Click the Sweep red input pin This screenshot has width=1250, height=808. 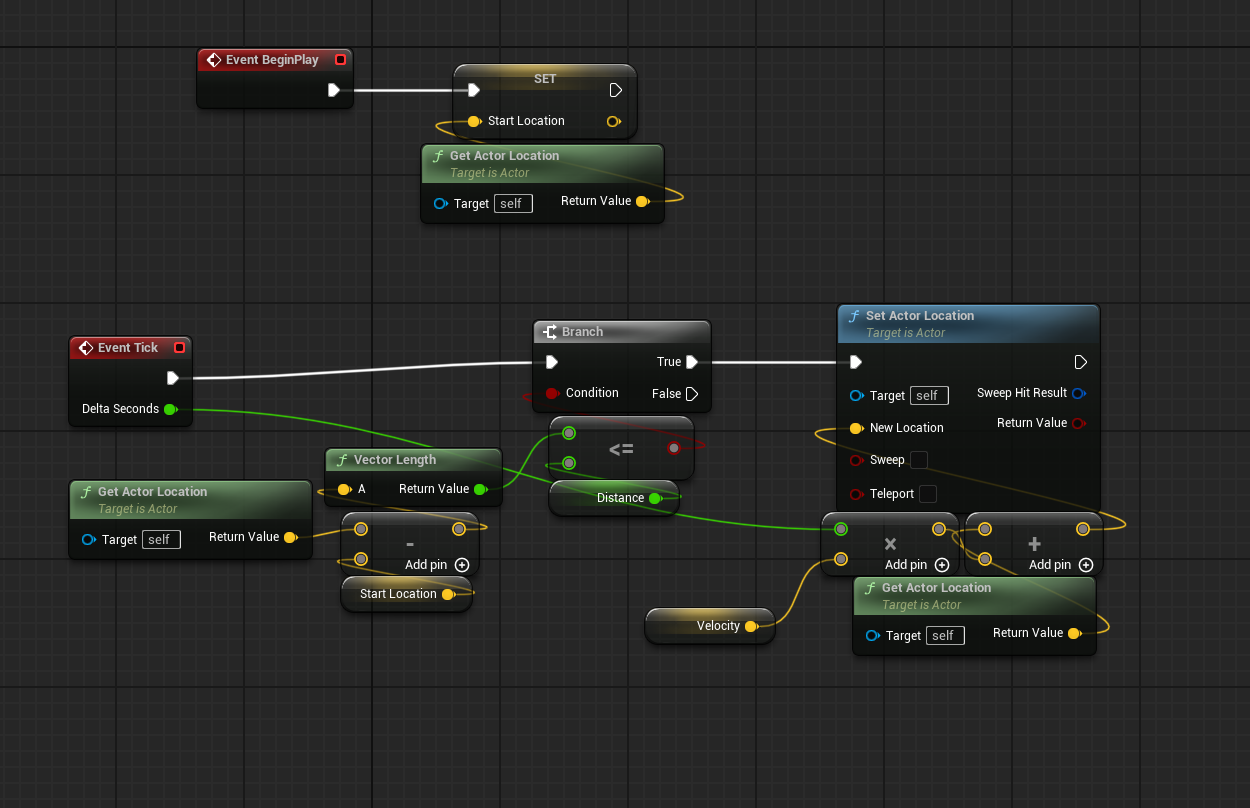[856, 460]
